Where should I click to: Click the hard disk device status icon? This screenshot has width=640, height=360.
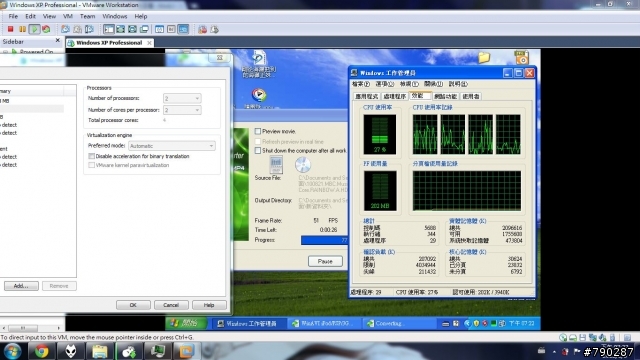click(x=573, y=337)
